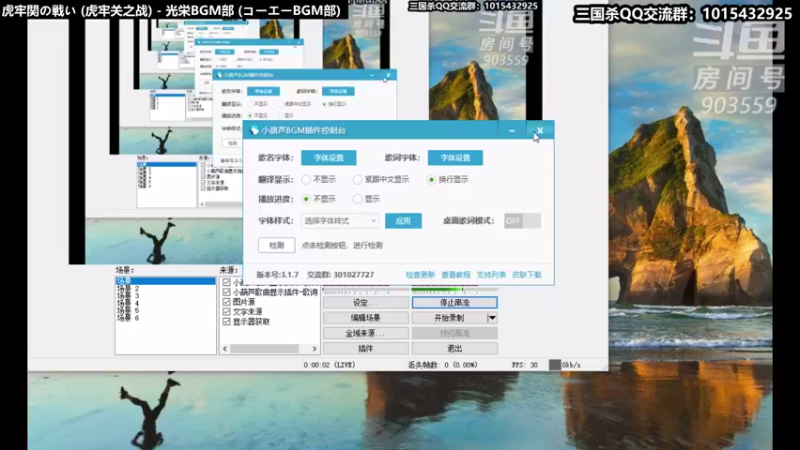Click the 0kb/s bitrate indicator

coord(565,365)
